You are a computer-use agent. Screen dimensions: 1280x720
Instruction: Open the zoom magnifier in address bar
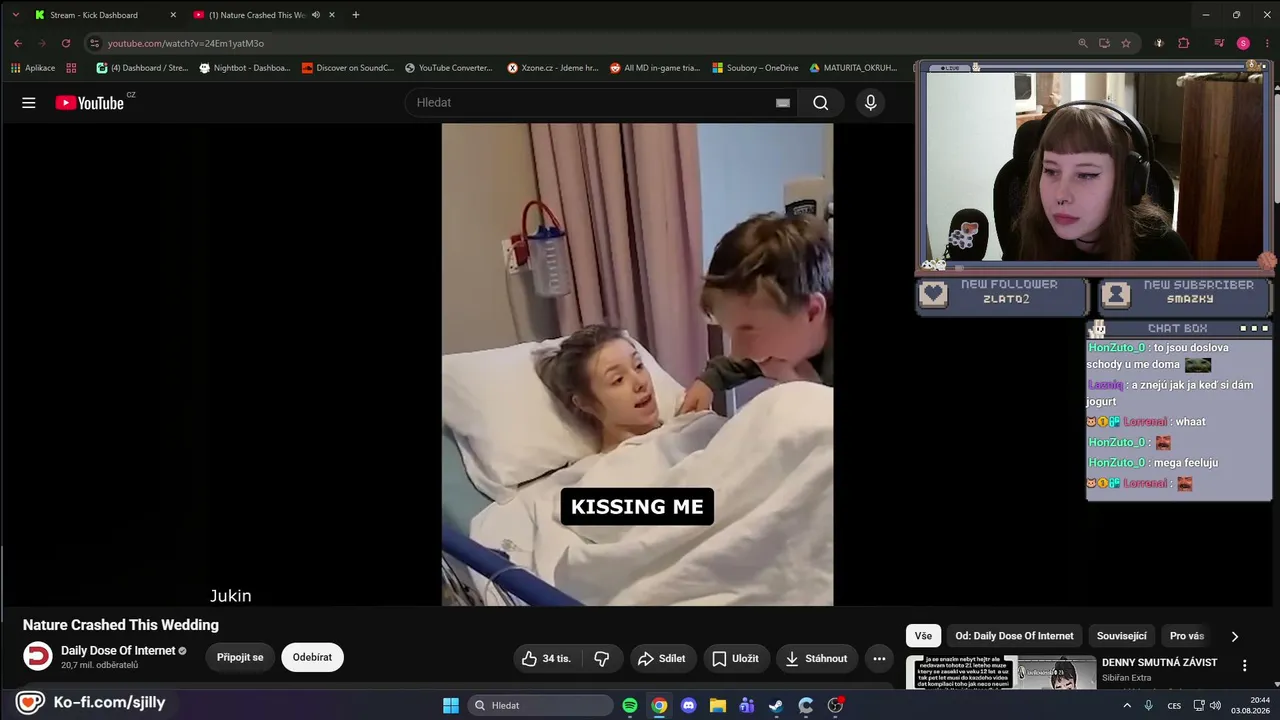[x=1083, y=43]
